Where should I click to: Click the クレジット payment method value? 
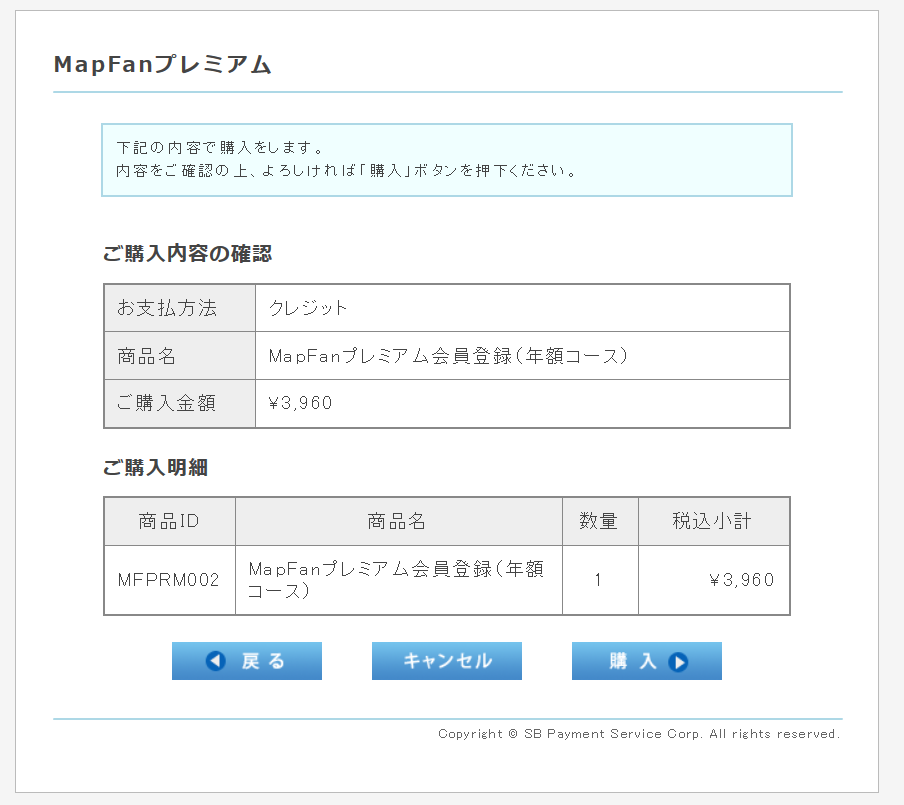click(x=308, y=308)
